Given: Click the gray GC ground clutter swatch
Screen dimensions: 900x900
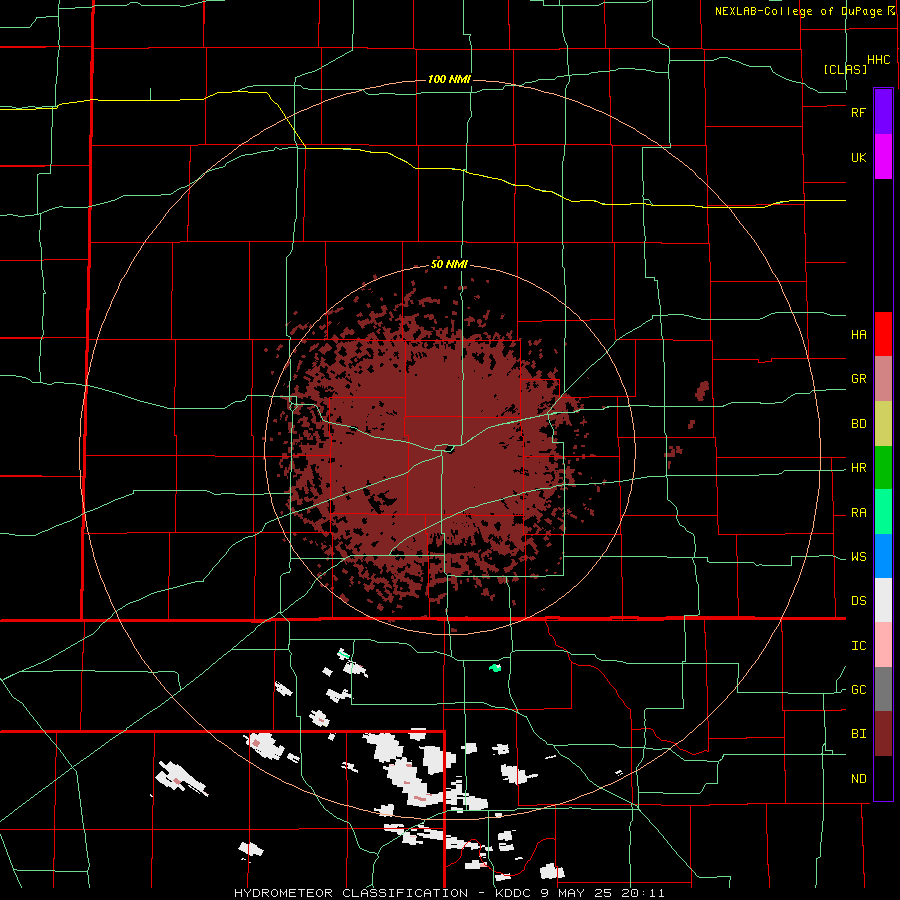Looking at the screenshot, I should tap(883, 689).
